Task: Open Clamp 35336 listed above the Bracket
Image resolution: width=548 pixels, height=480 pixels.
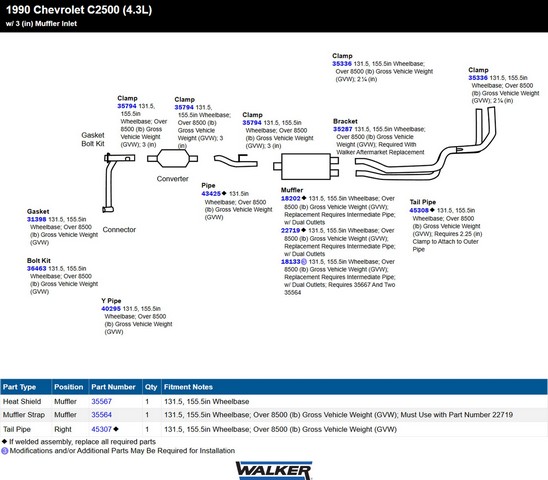Action: [x=342, y=64]
